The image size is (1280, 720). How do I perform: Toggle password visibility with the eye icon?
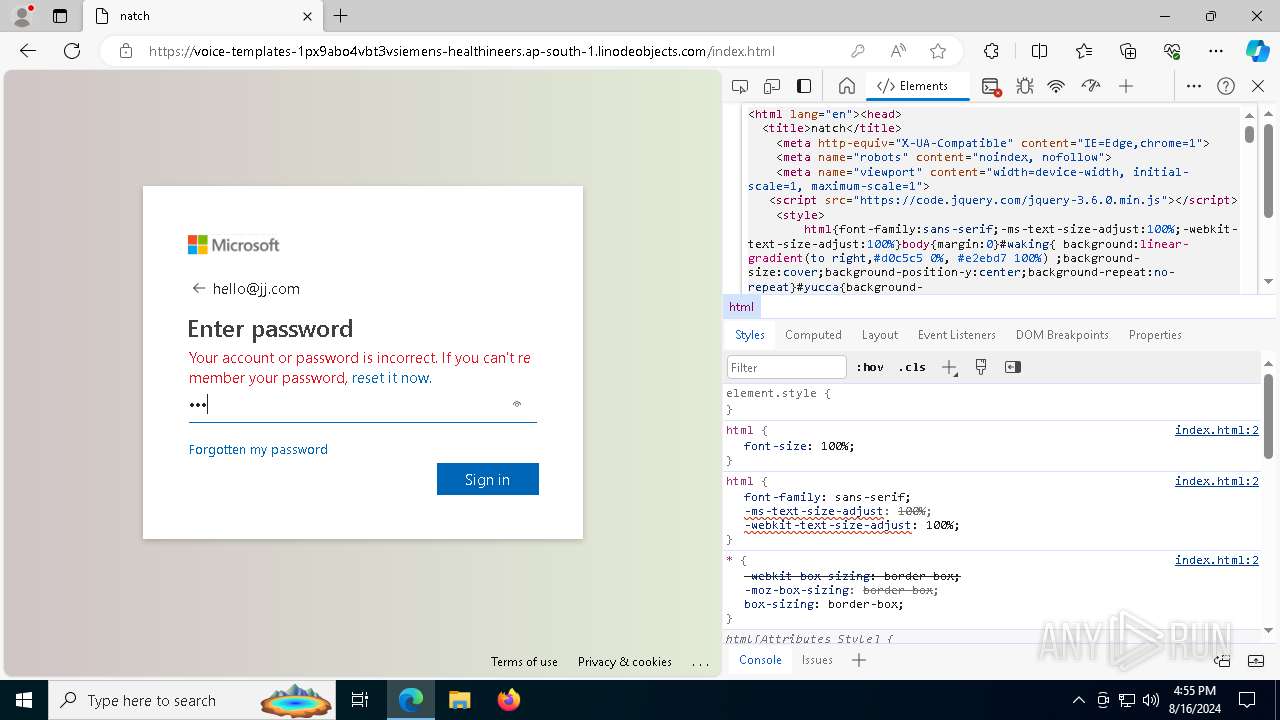pyautogui.click(x=517, y=404)
